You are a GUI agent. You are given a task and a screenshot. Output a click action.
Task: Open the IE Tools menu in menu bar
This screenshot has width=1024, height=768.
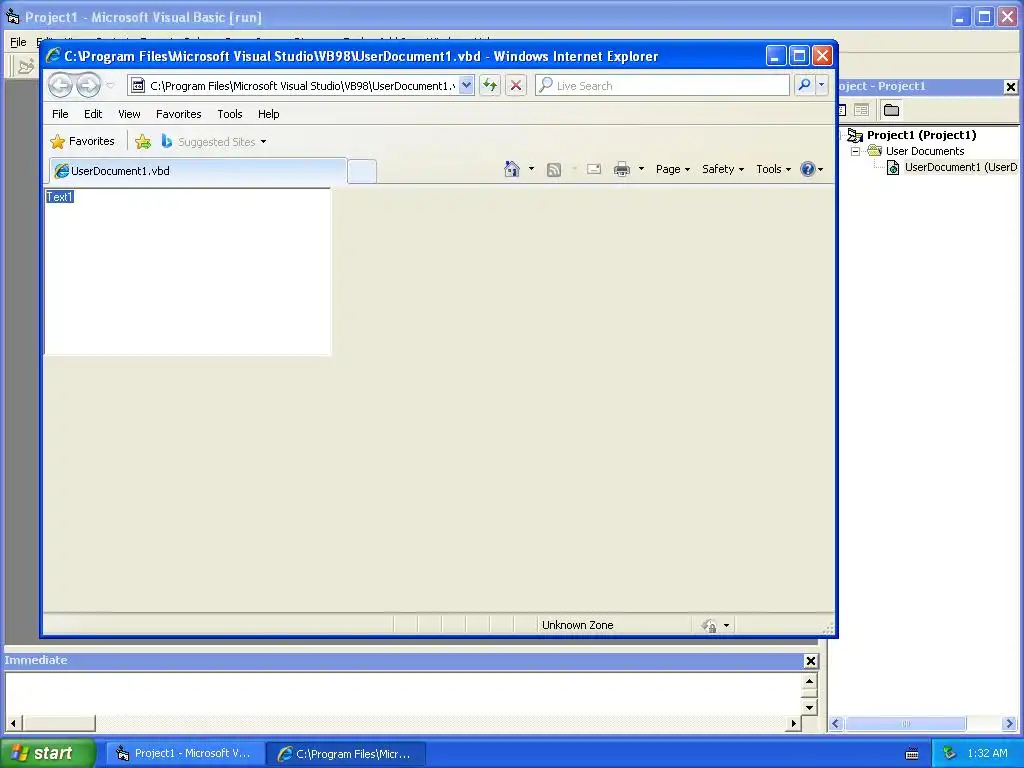[x=230, y=114]
